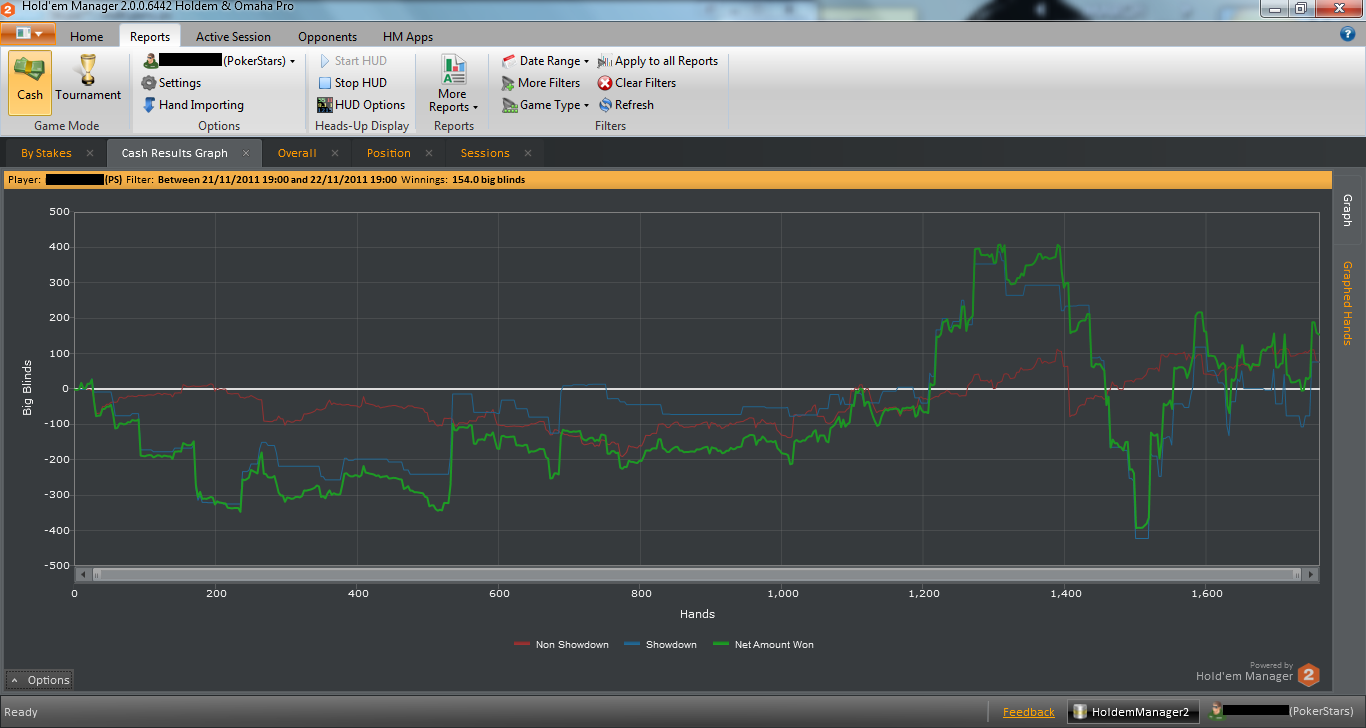Open the Active Session ribbon tab
1366x728 pixels.
(x=233, y=37)
